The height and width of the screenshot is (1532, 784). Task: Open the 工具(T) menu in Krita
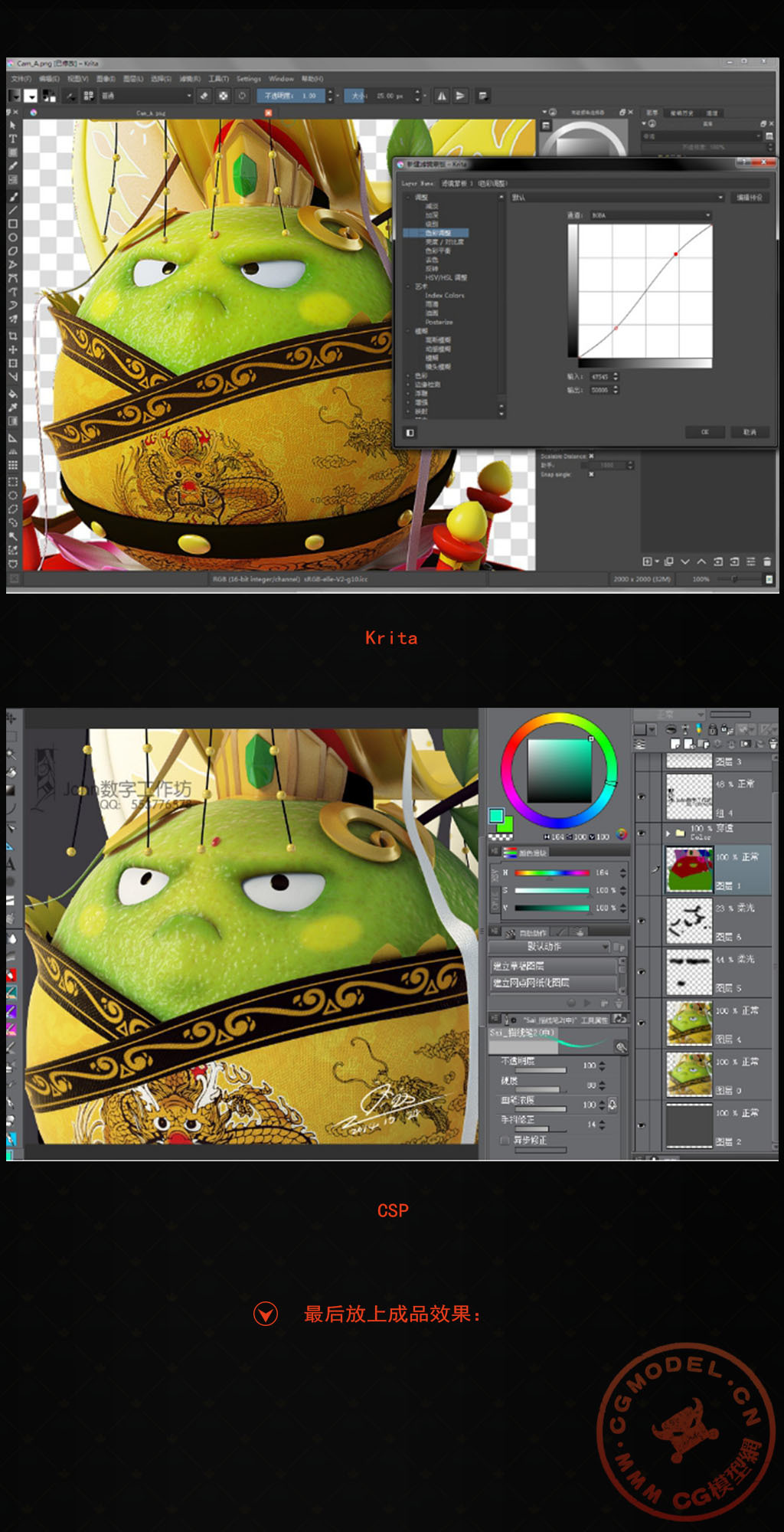[218, 79]
